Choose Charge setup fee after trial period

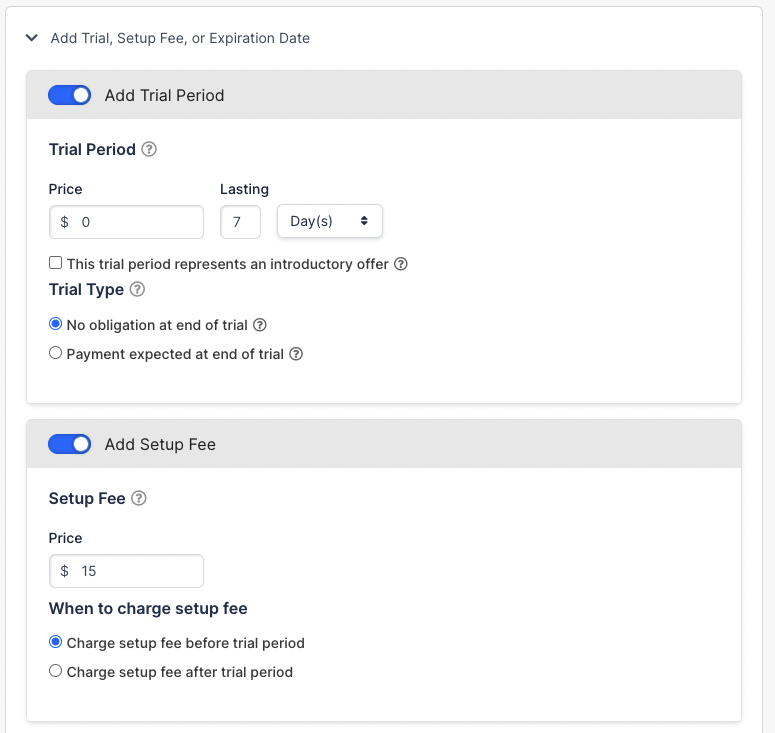[x=55, y=671]
